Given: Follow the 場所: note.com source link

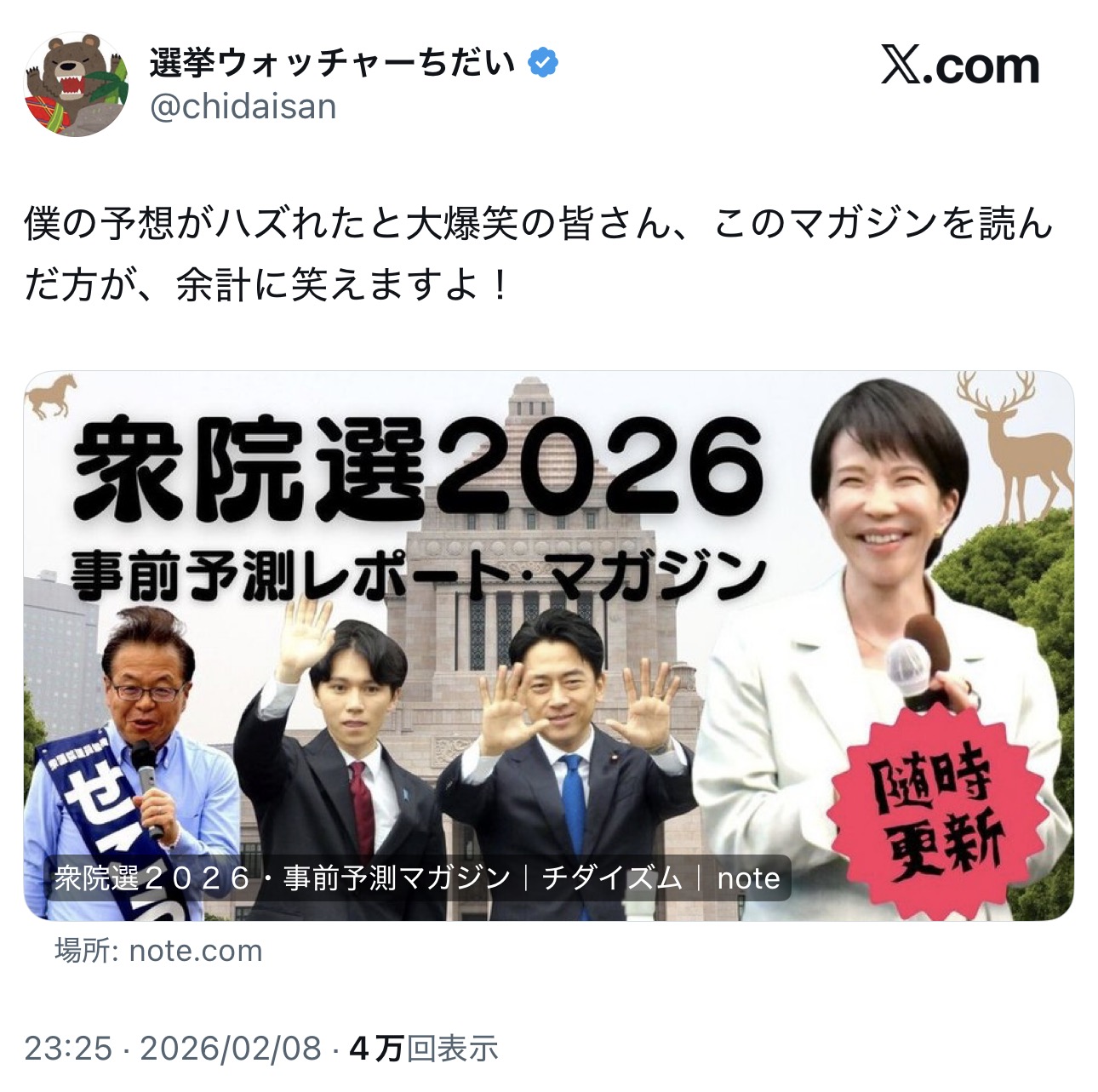Looking at the screenshot, I should click(158, 951).
